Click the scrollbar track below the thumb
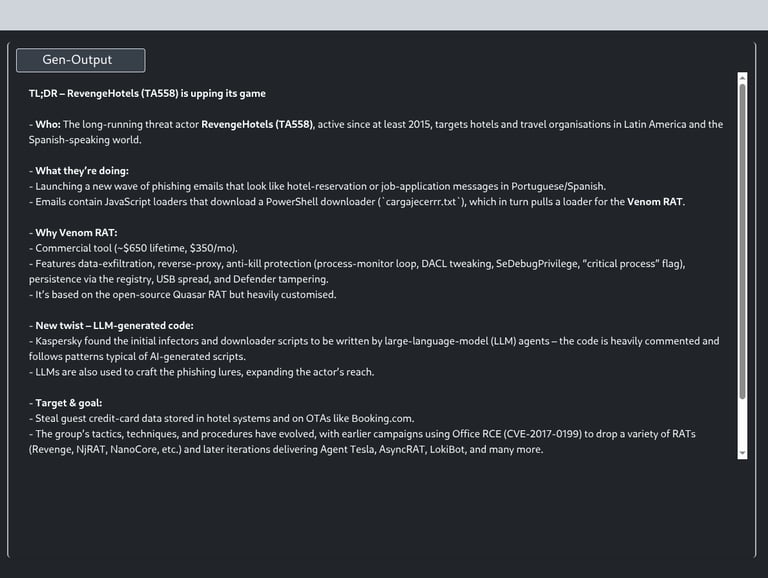 [743, 424]
